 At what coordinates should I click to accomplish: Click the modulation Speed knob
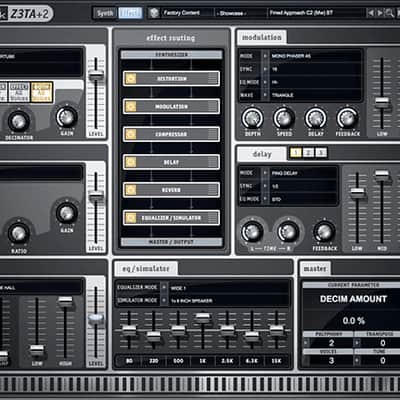pyautogui.click(x=284, y=118)
